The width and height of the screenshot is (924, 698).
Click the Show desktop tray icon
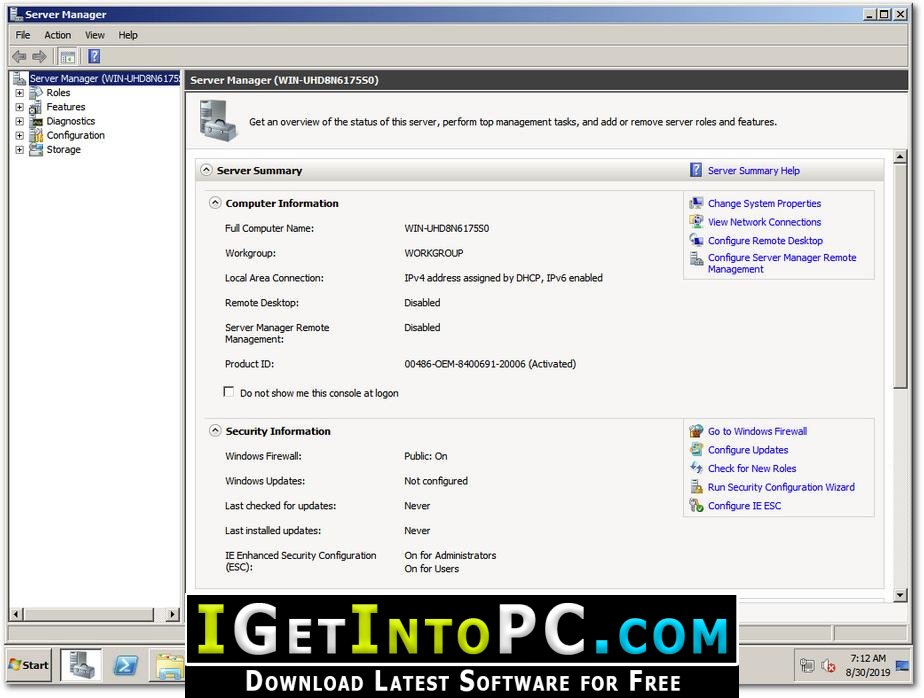coord(902,666)
